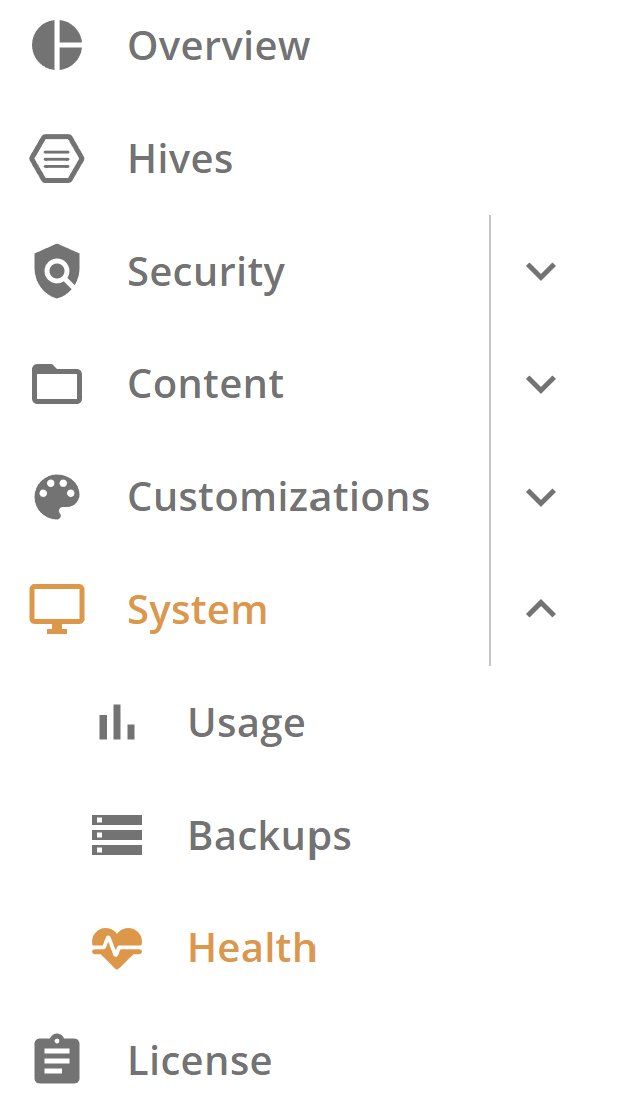The width and height of the screenshot is (625, 1107).
Task: Expand the Customizations submenu chevron
Action: pos(541,497)
